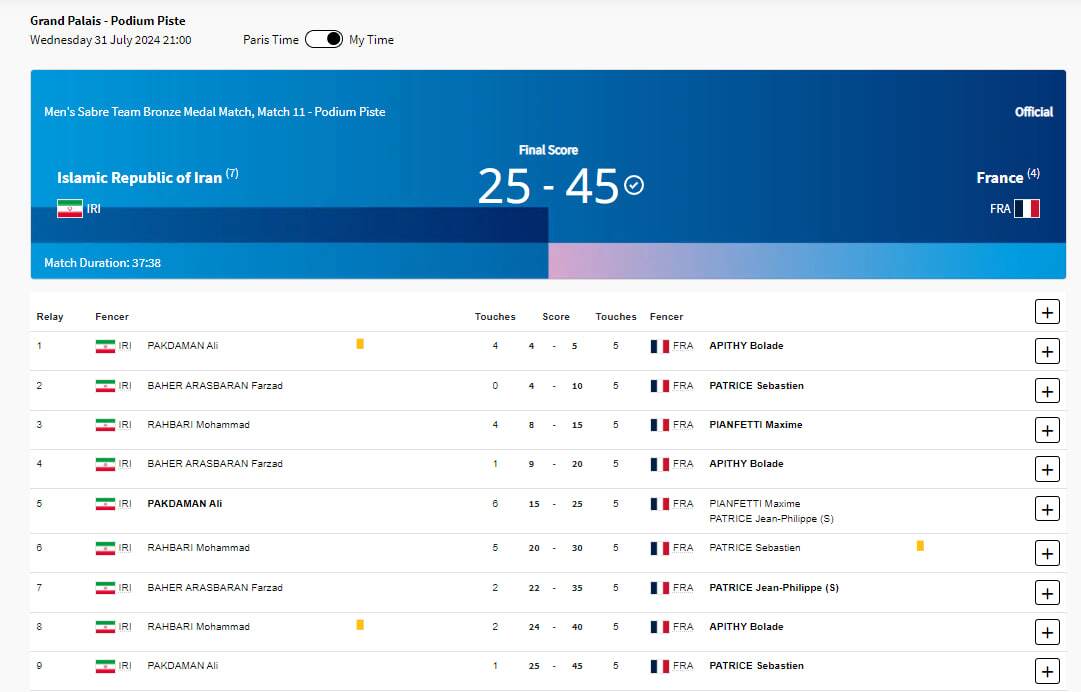The width and height of the screenshot is (1081, 692).
Task: Select the Paris Time label
Action: pyautogui.click(x=271, y=40)
